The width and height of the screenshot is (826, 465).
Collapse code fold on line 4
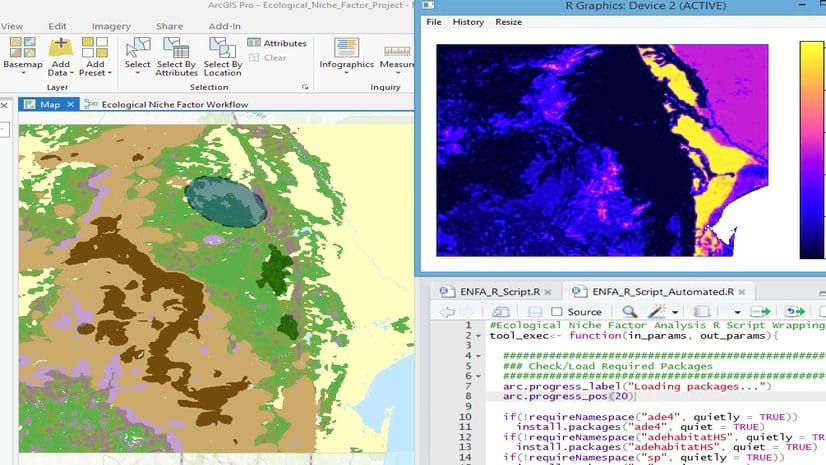(x=478, y=356)
